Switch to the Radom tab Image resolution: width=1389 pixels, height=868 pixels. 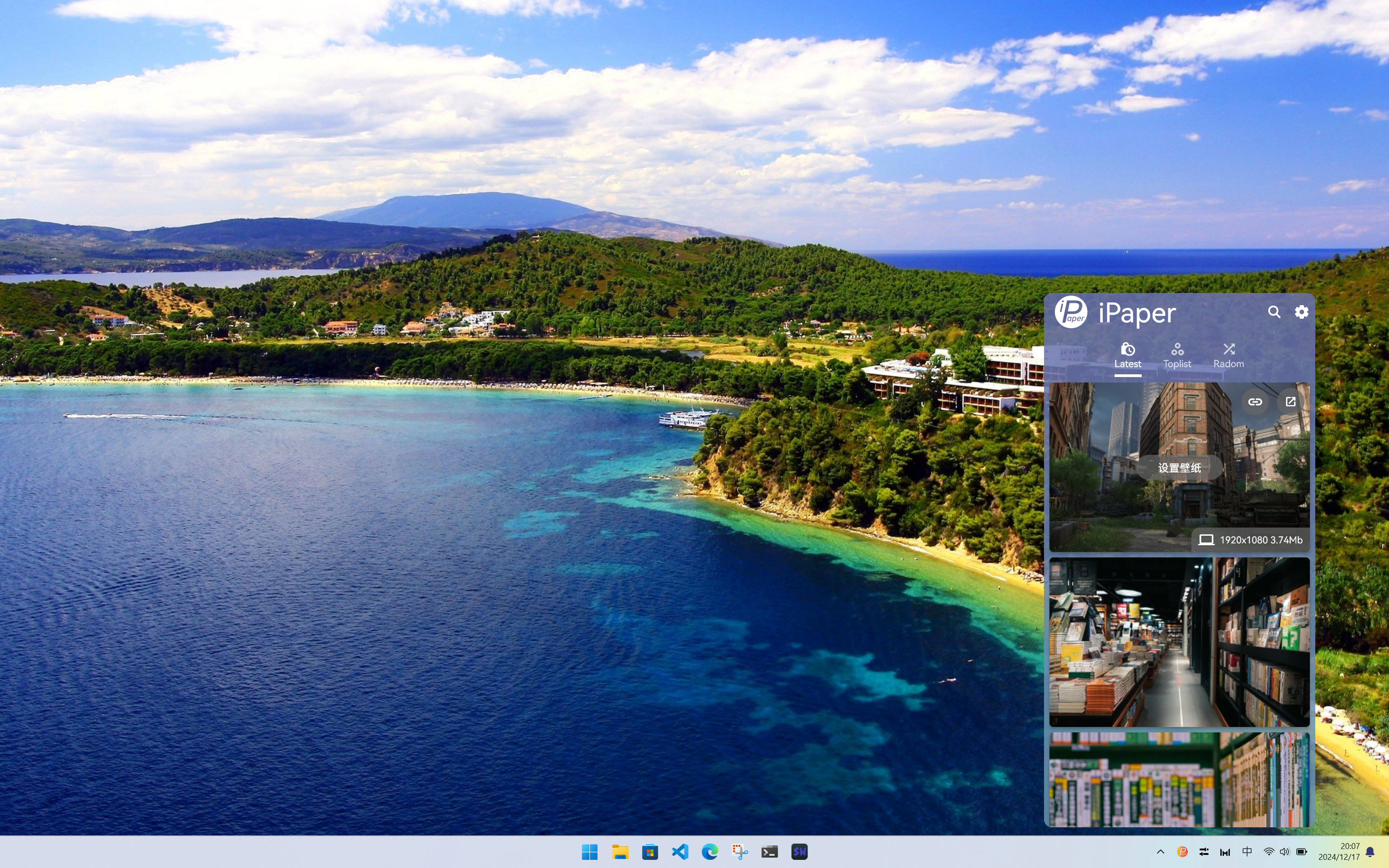coord(1228,356)
